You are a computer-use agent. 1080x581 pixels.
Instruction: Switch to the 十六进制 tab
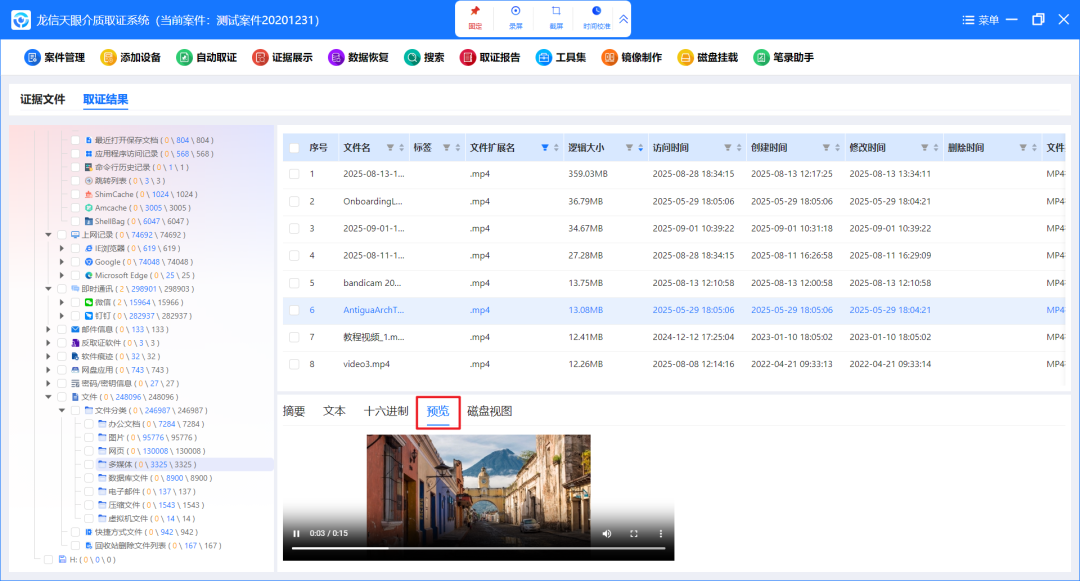click(x=385, y=411)
